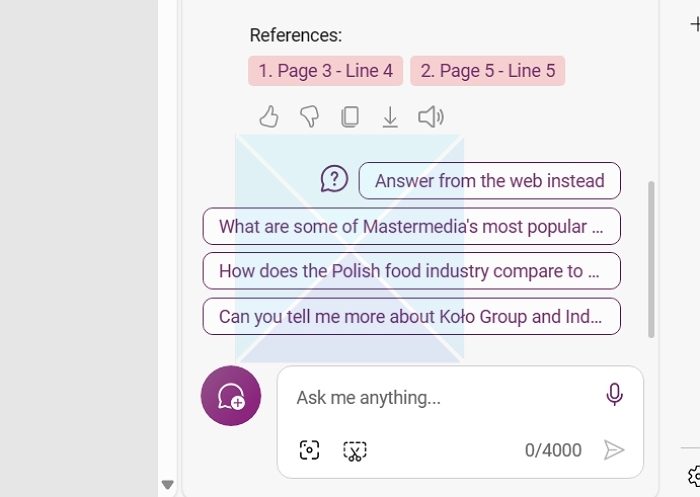
Task: Click the scroll down arrow at bottom
Action: click(x=168, y=485)
